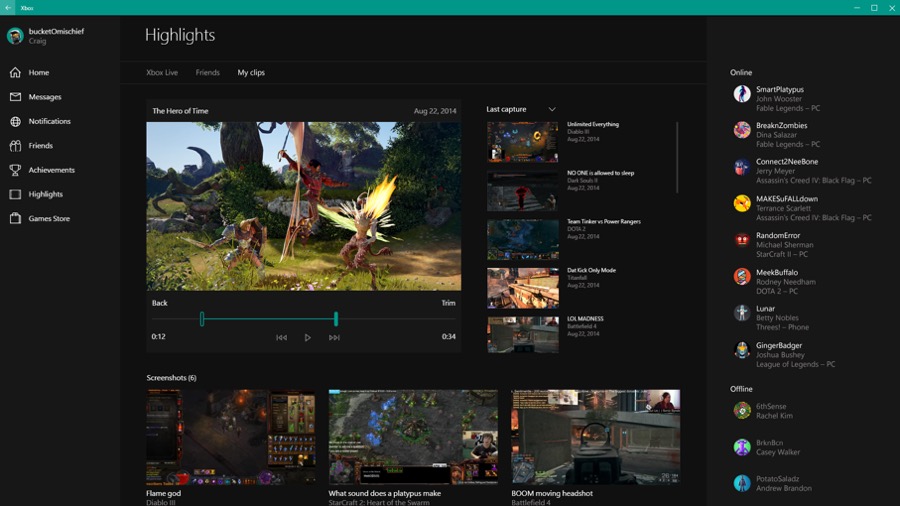
Task: Open the Unlimited Everything clip thumbnail
Action: coord(523,142)
